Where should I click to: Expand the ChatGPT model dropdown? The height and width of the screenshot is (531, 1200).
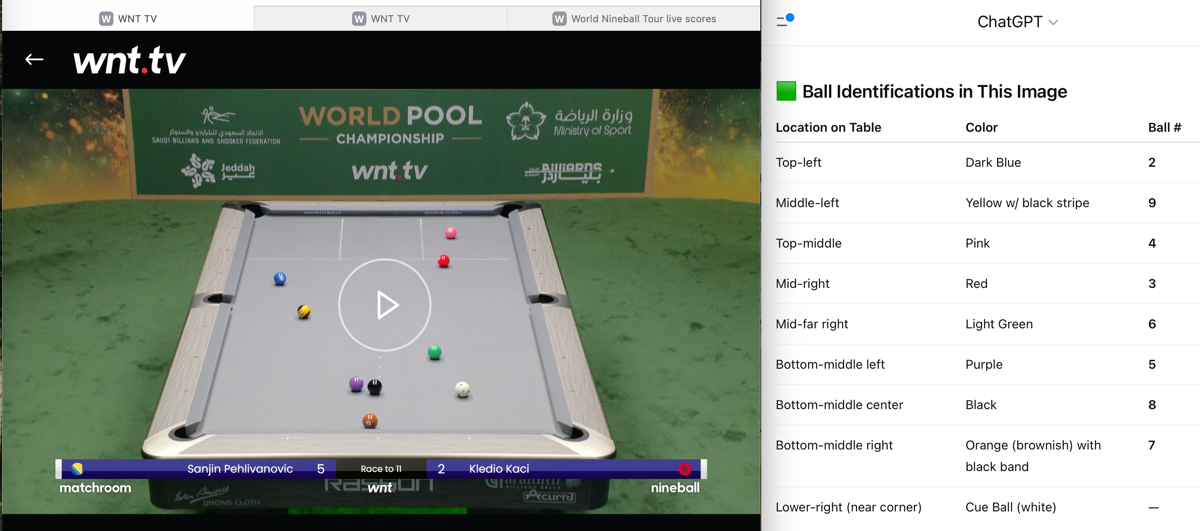coord(1017,22)
